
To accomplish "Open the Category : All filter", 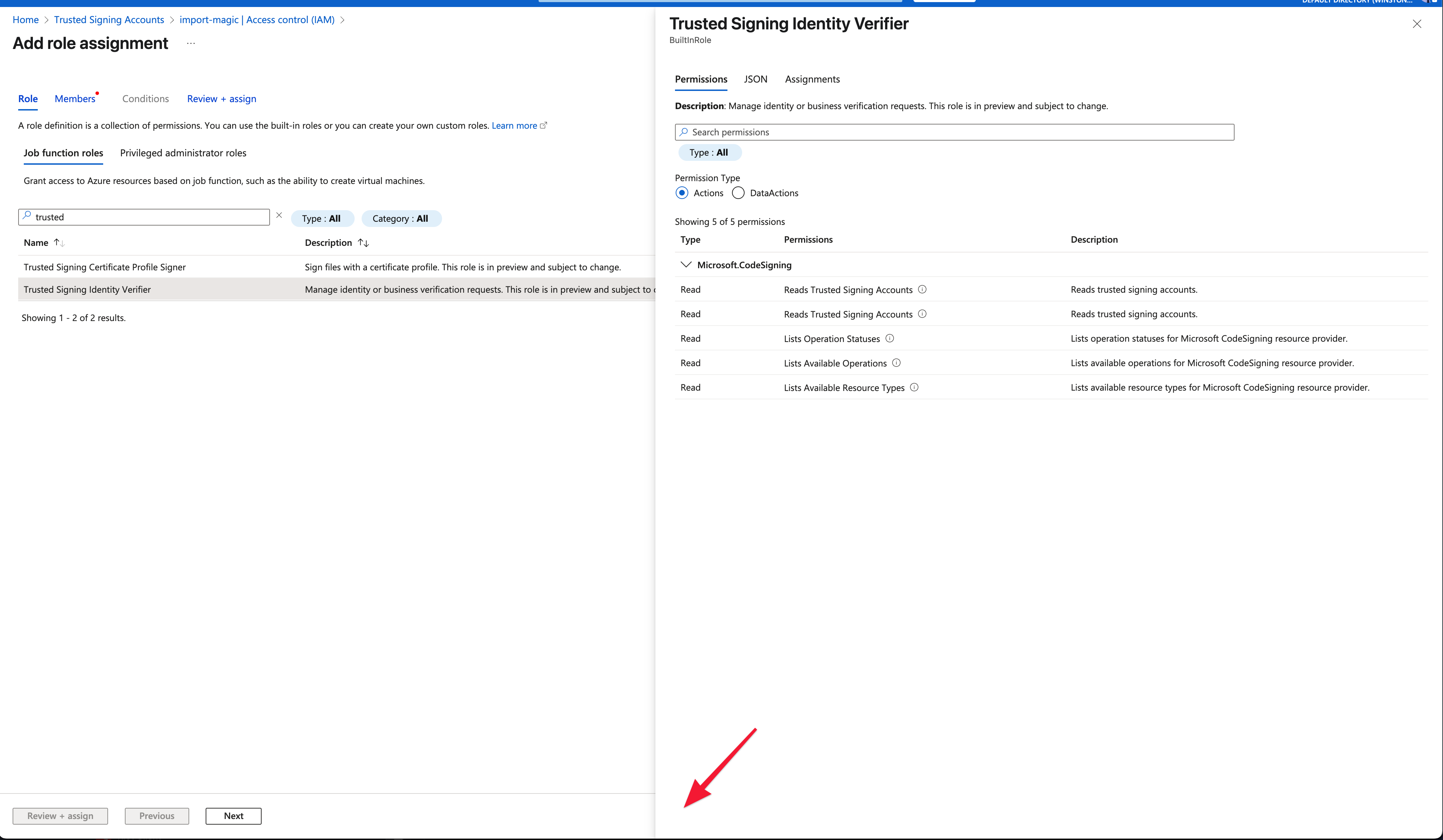I will click(401, 219).
